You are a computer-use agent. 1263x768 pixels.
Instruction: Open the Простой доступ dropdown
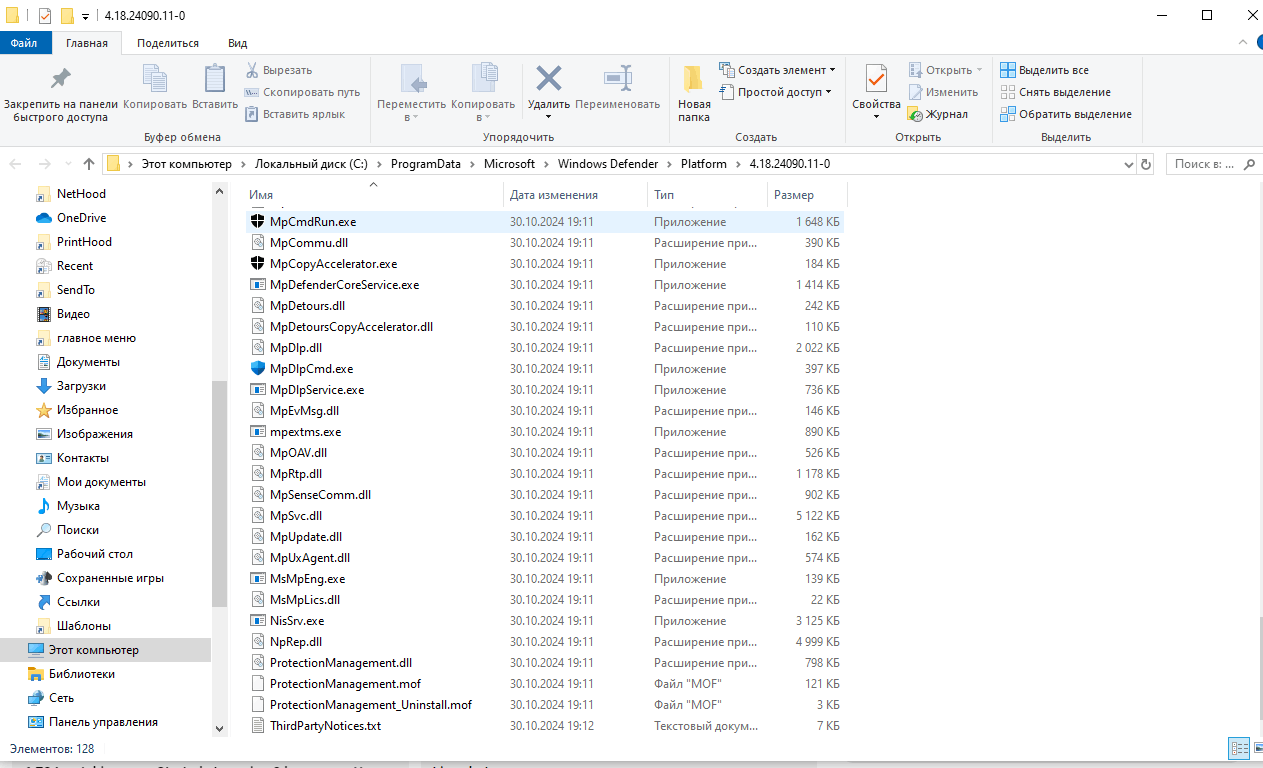775,91
